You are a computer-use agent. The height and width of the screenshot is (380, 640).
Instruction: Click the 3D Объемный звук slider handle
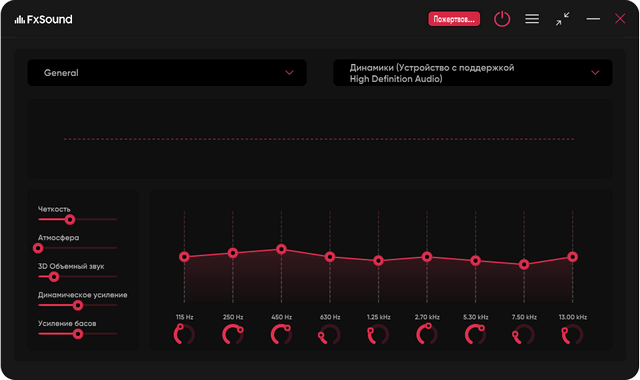(53, 277)
